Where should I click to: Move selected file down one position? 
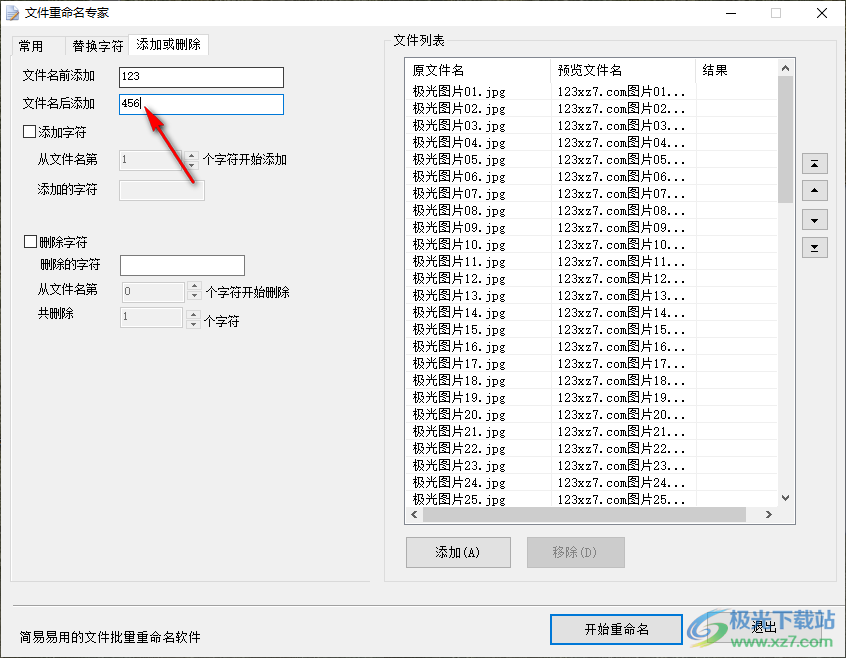pyautogui.click(x=815, y=220)
